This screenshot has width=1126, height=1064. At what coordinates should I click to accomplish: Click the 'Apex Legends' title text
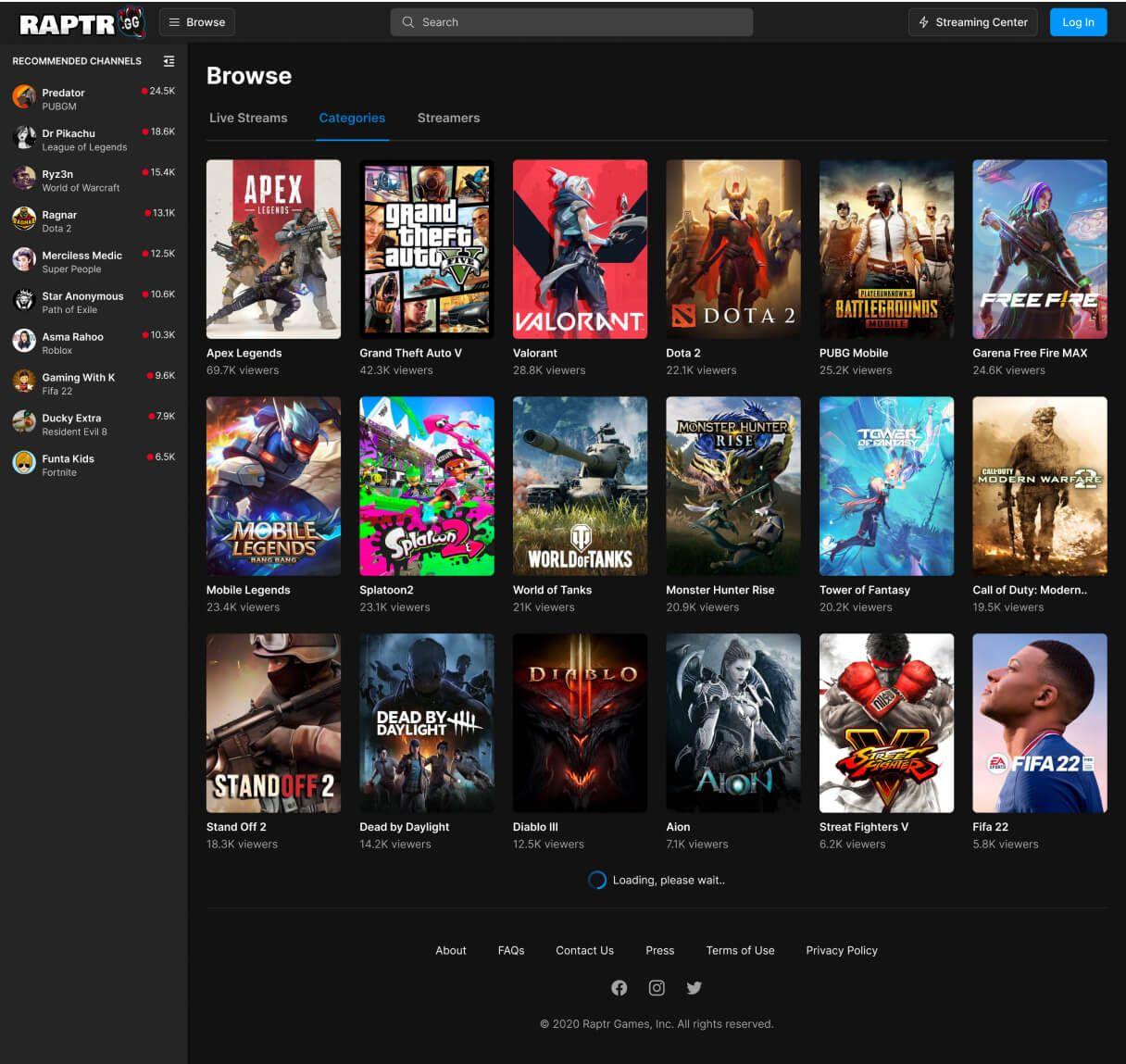[244, 353]
